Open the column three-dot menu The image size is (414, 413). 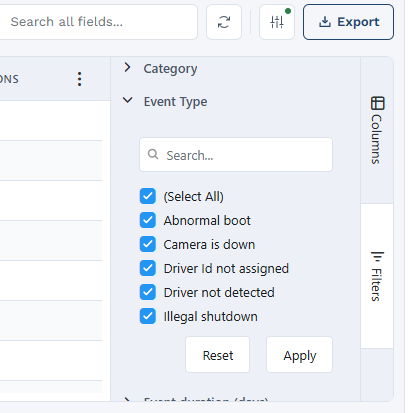[x=79, y=79]
